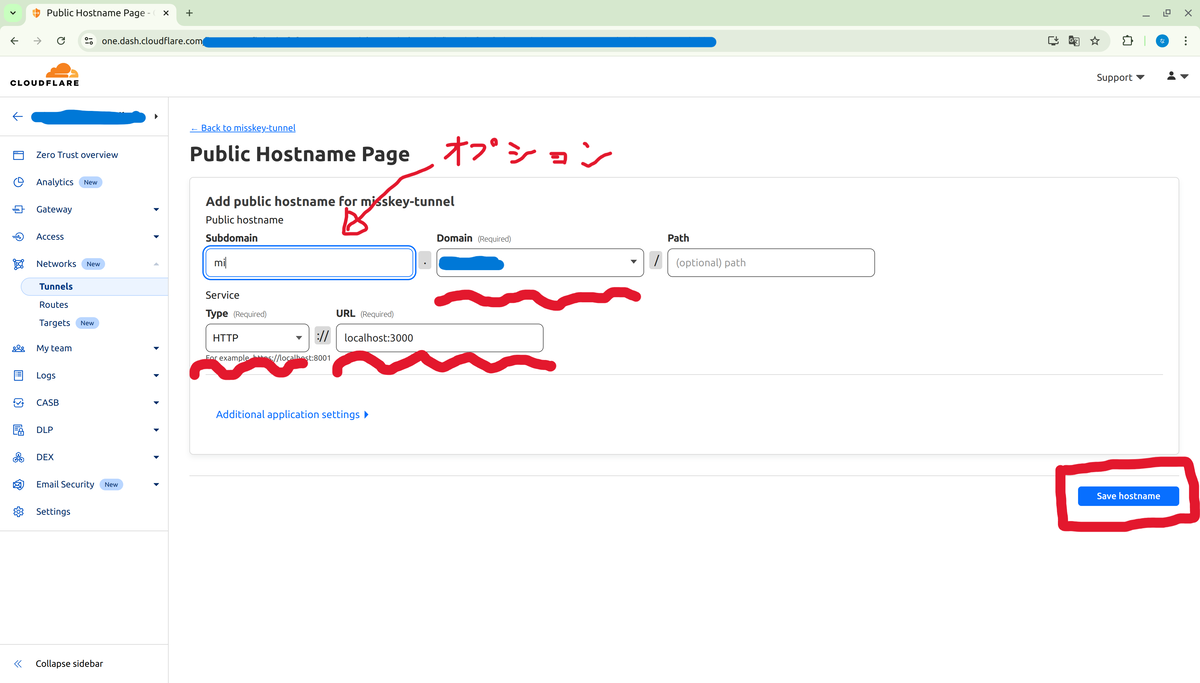Collapse the Networks menu section
Image resolution: width=1200 pixels, height=683 pixels.
point(156,264)
